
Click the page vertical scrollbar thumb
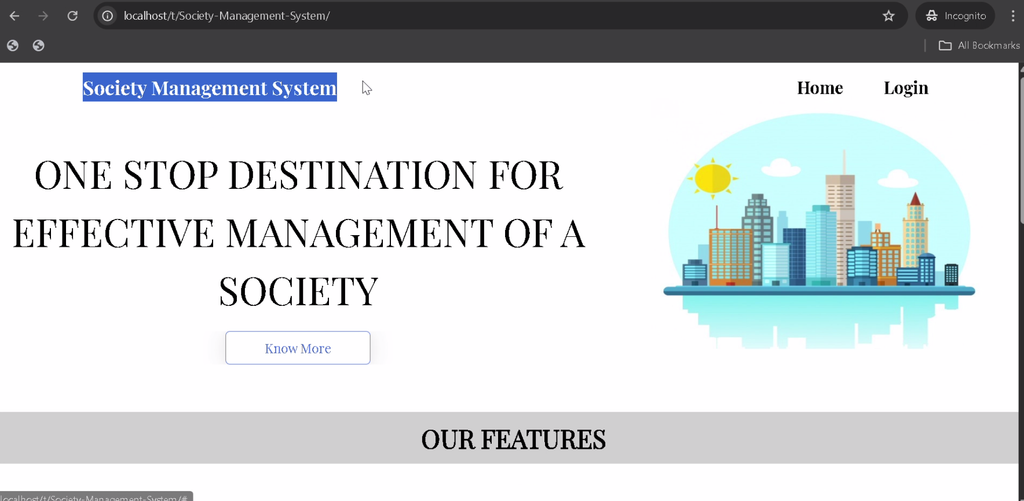[1021, 150]
